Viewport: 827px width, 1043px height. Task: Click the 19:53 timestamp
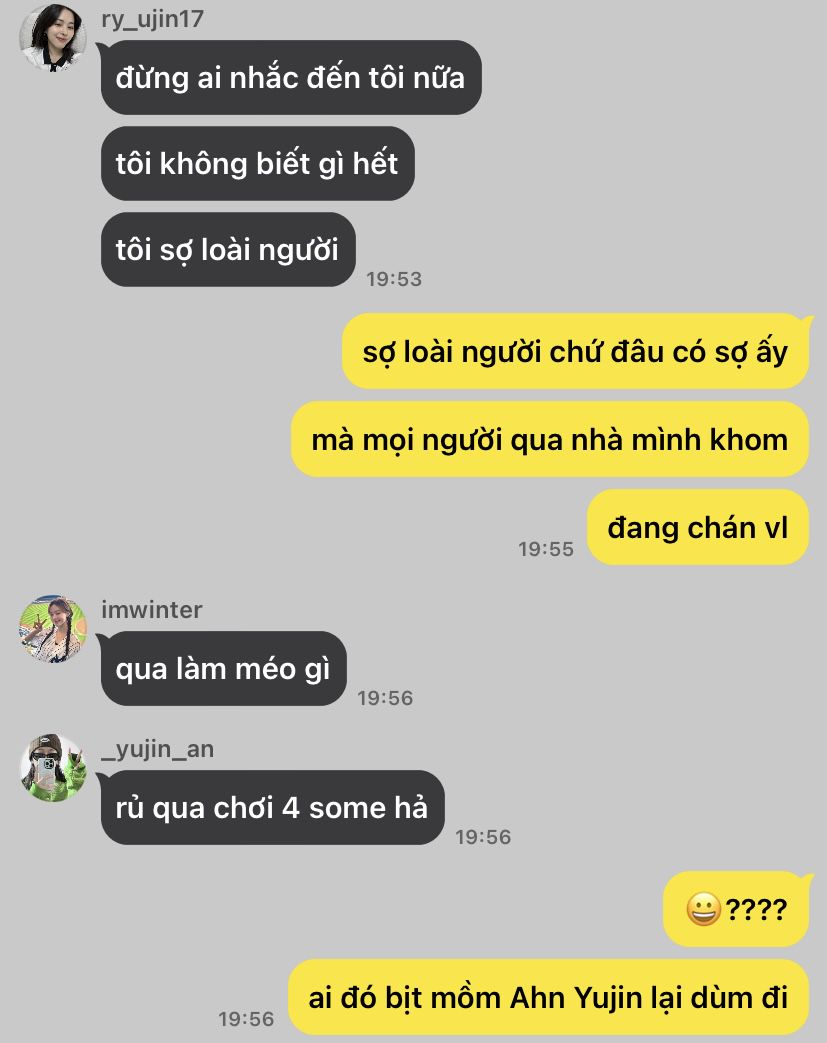(394, 279)
